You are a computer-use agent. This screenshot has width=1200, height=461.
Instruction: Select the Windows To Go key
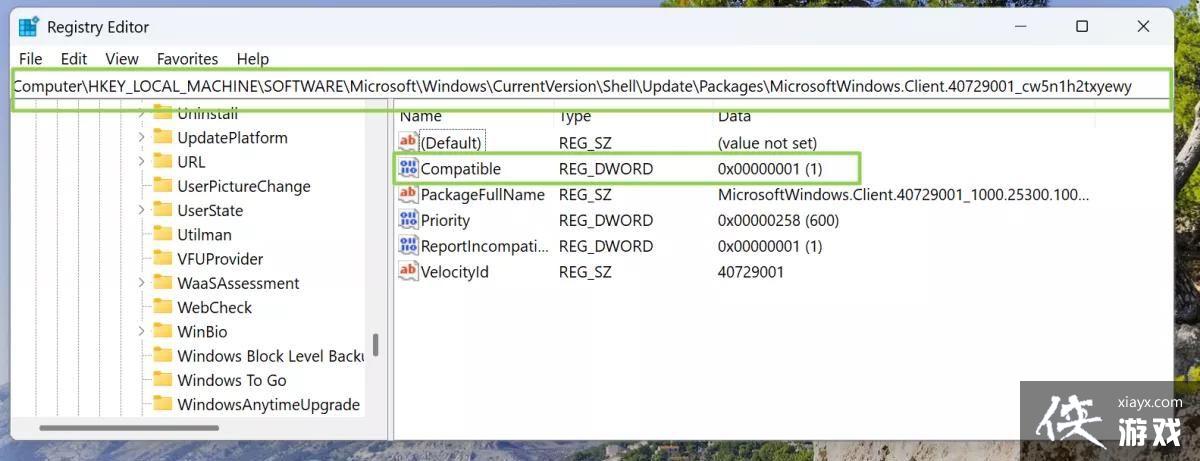232,380
